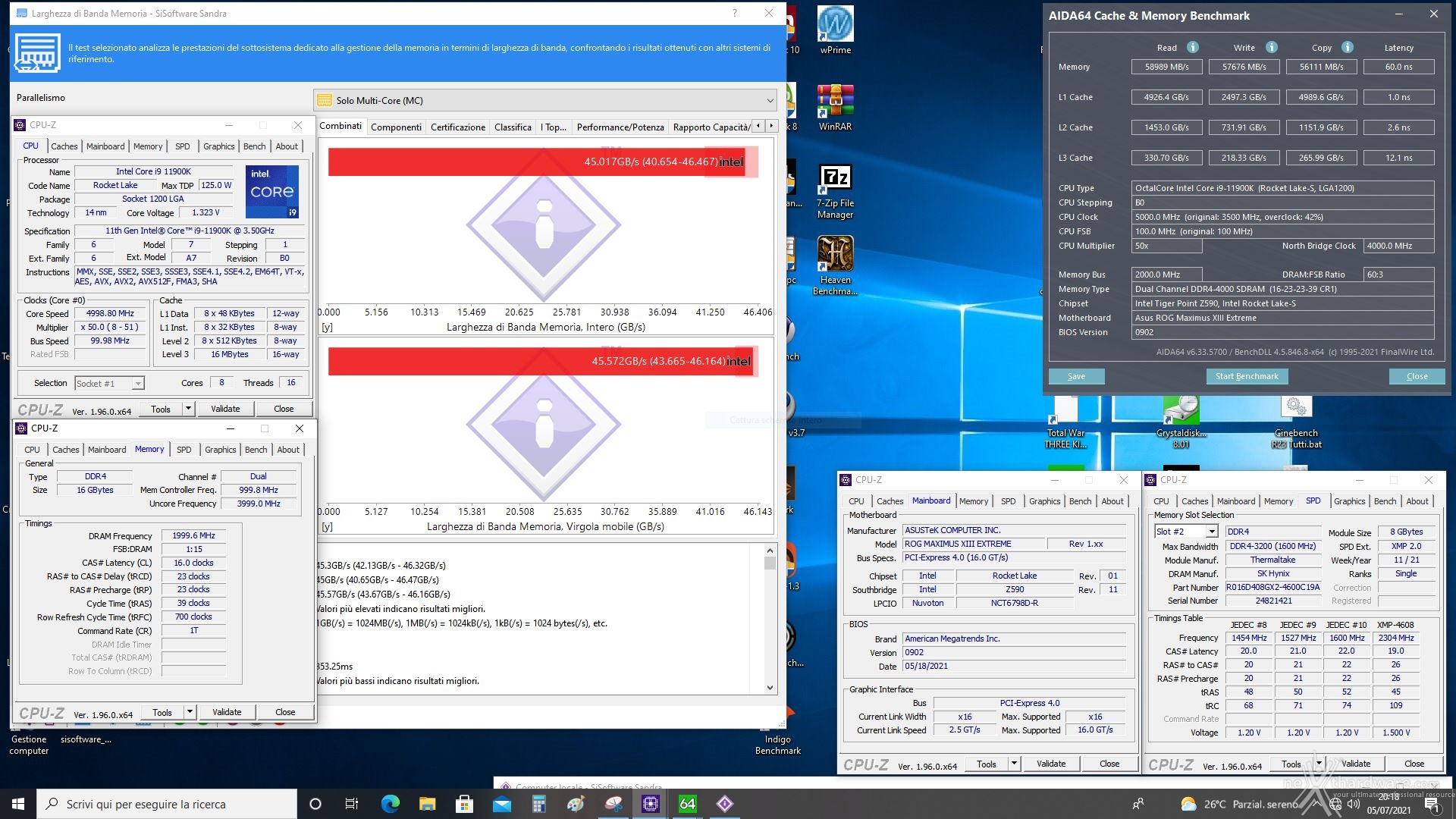Screen dimensions: 1456x819
Task: Click Validate in CPU-Z CPU window
Action: coord(225,409)
